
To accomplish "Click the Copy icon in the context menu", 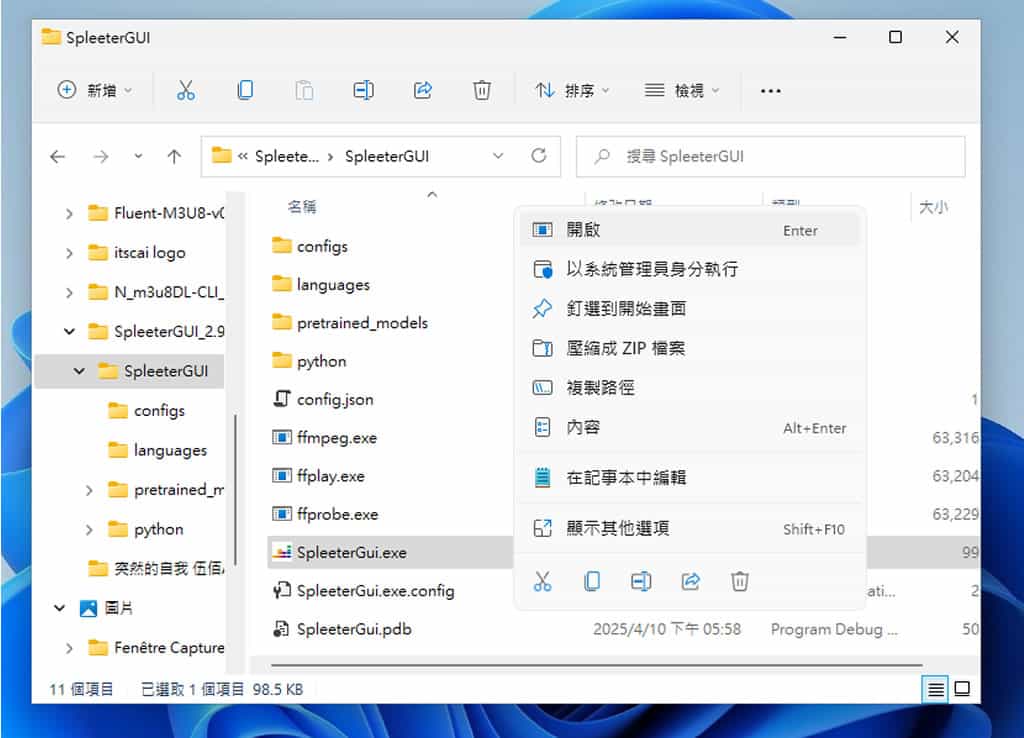I will (x=592, y=581).
